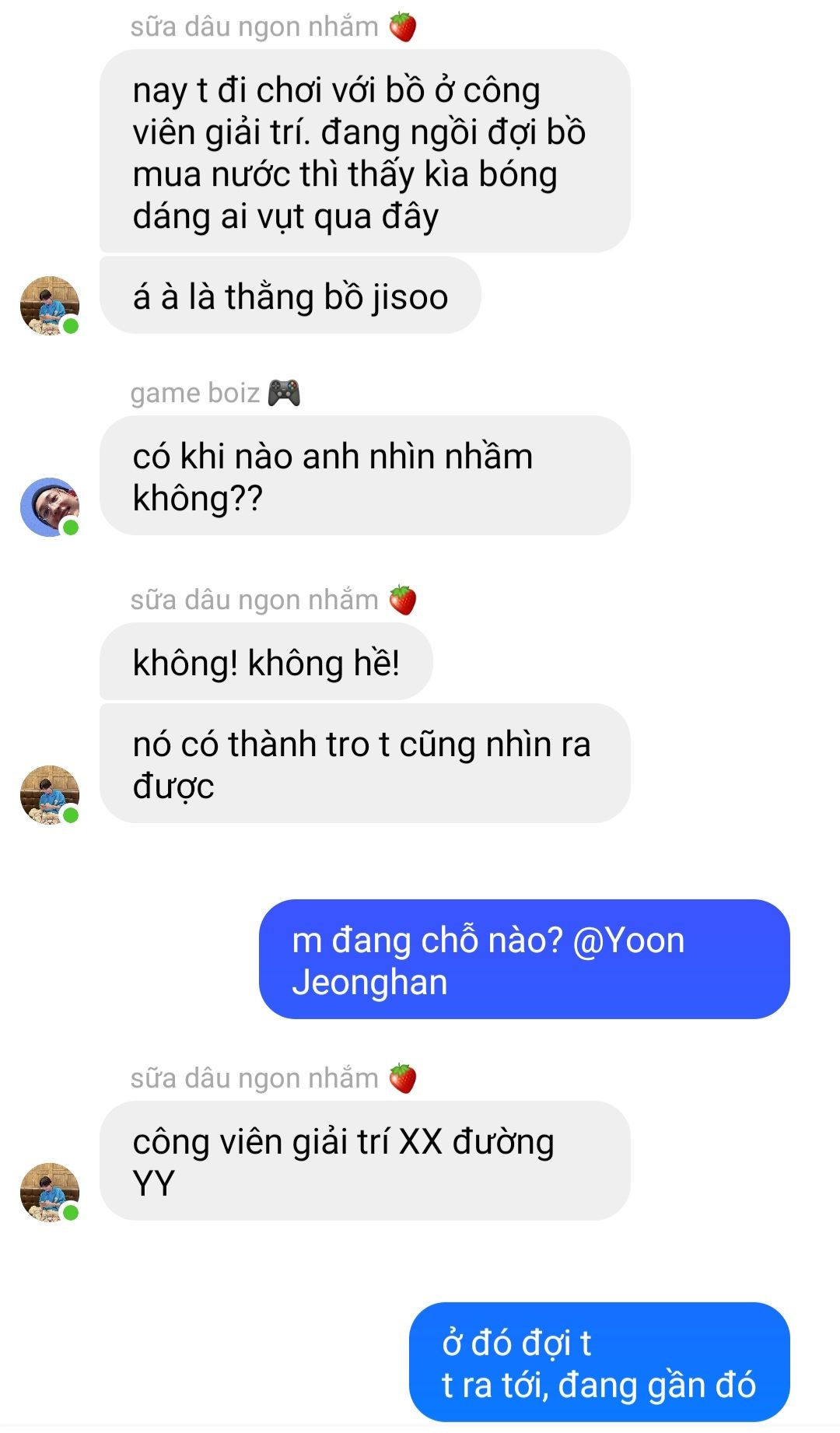Click strawberry emoji above 'công viên giải trí XX'
This screenshot has height=1433, width=840.
(x=403, y=1078)
